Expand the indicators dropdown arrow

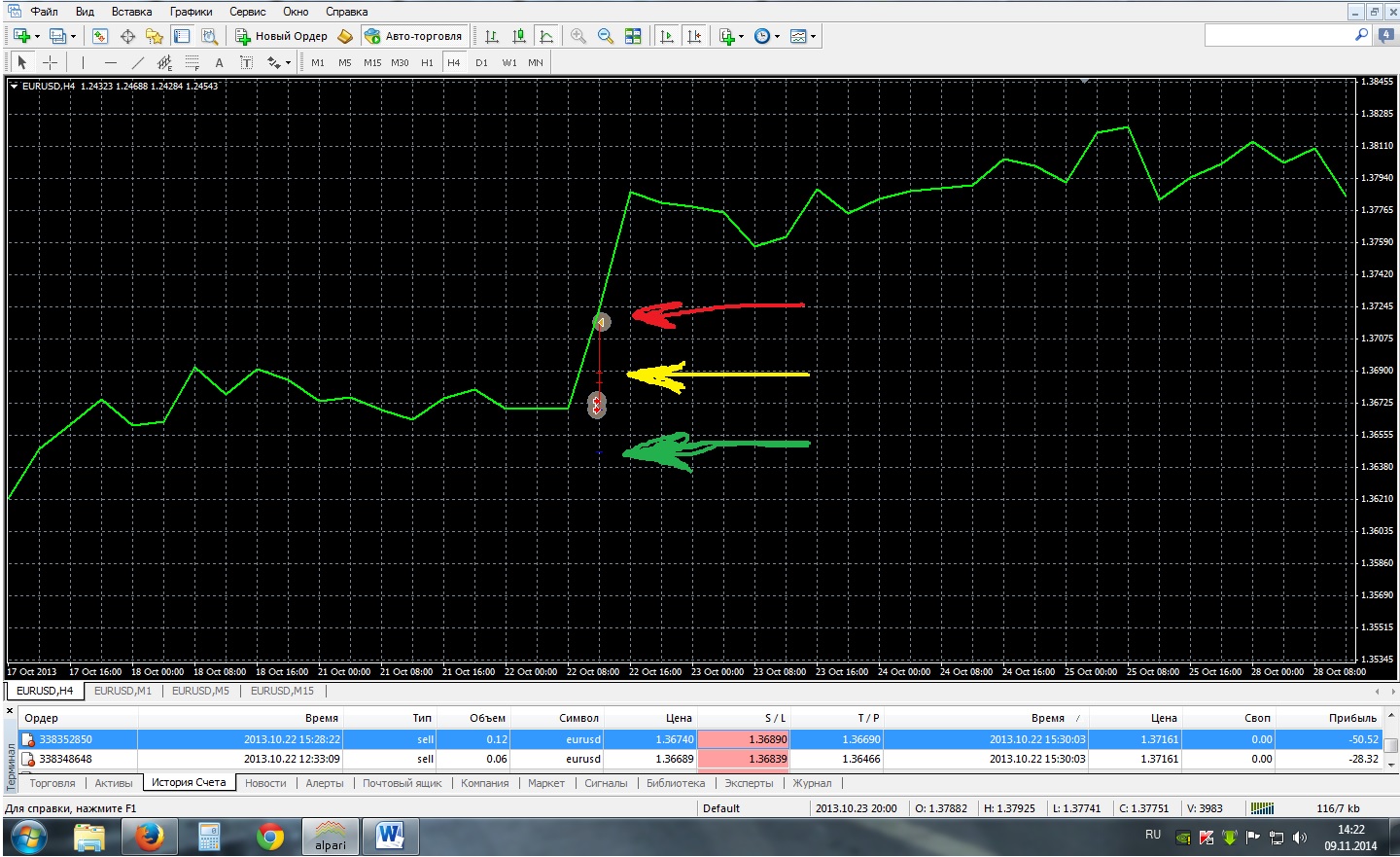(742, 36)
